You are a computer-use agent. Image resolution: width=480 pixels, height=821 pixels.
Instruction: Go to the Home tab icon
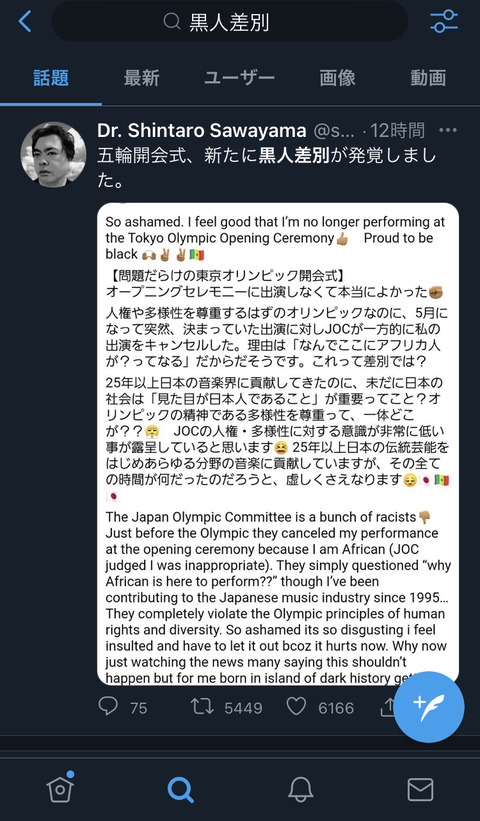click(x=60, y=787)
